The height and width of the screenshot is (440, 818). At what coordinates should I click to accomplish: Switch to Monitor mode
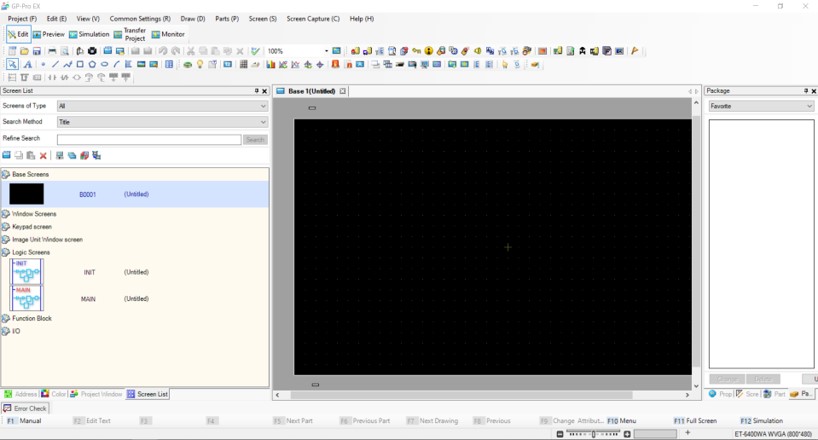click(x=168, y=34)
